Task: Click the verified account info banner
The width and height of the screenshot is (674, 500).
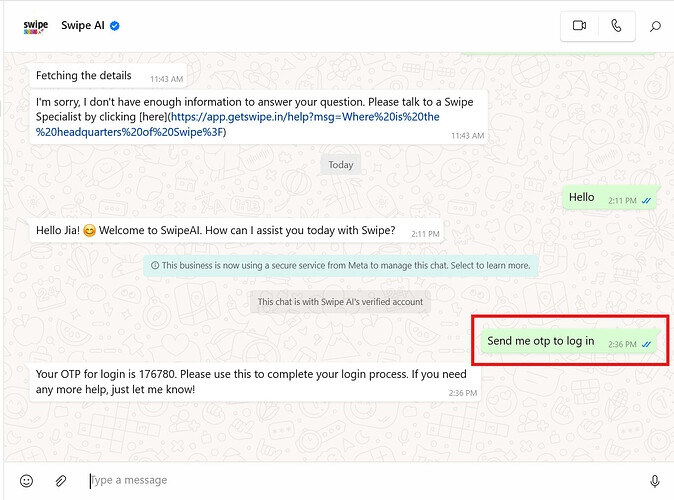Action: 340,302
